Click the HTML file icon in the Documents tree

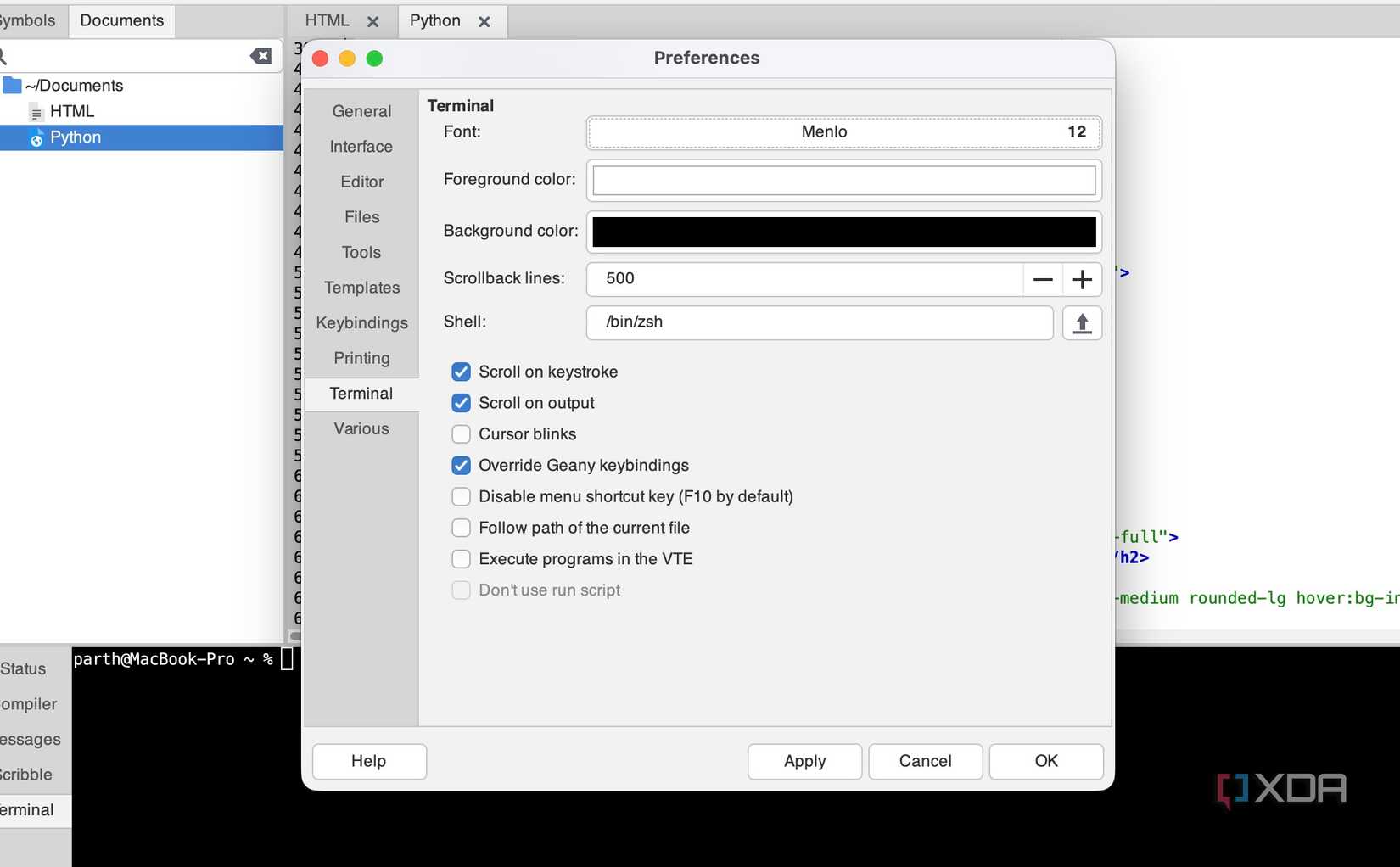point(35,111)
